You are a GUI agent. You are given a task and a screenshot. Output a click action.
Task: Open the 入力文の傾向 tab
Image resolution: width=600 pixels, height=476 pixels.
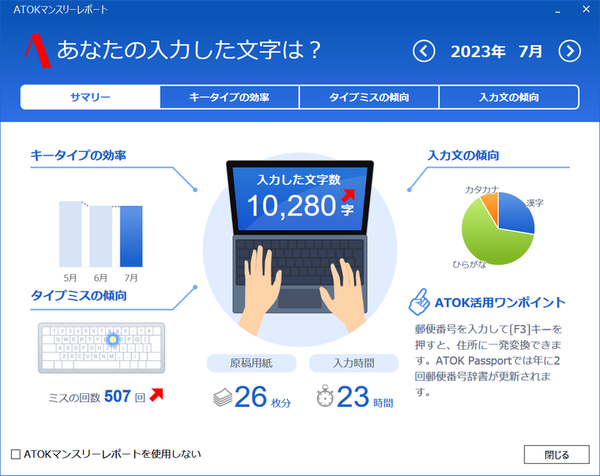(509, 97)
